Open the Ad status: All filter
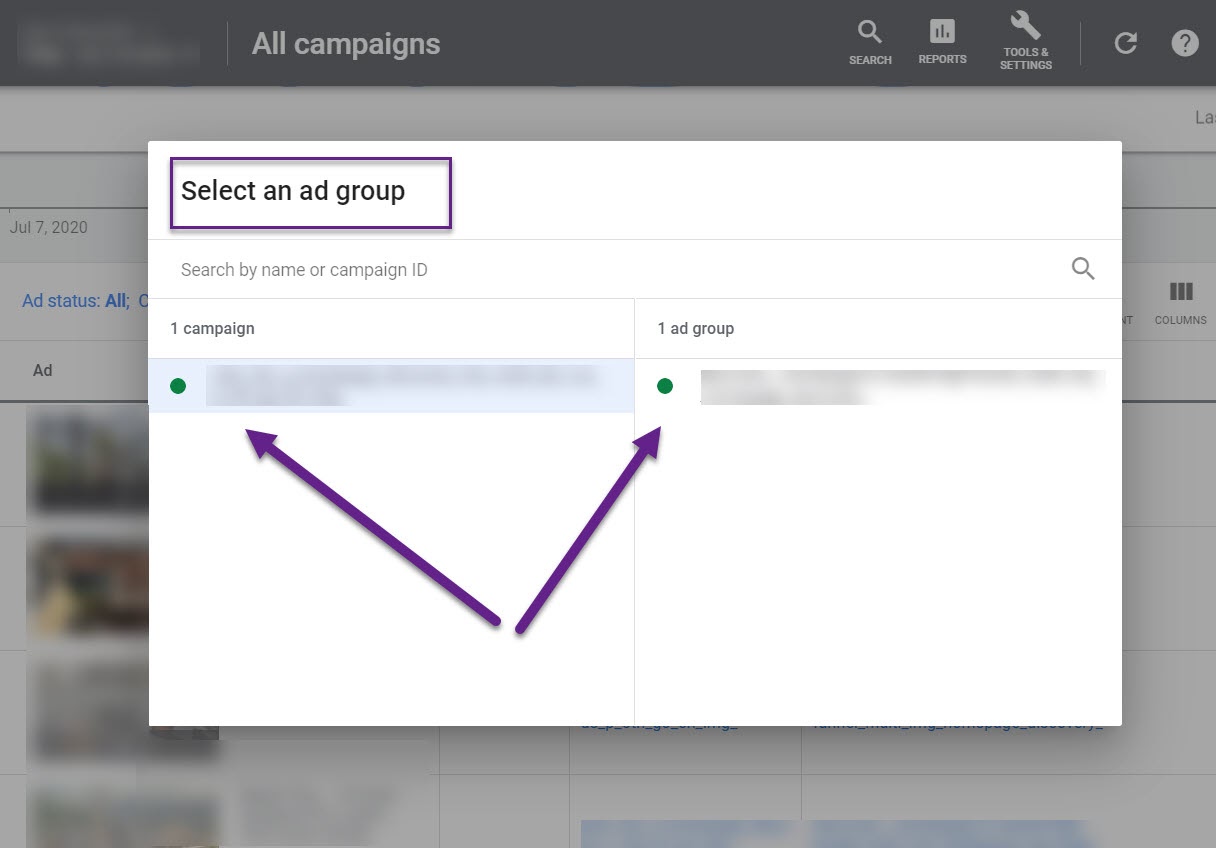Screen dimensions: 1216x848 tap(75, 301)
